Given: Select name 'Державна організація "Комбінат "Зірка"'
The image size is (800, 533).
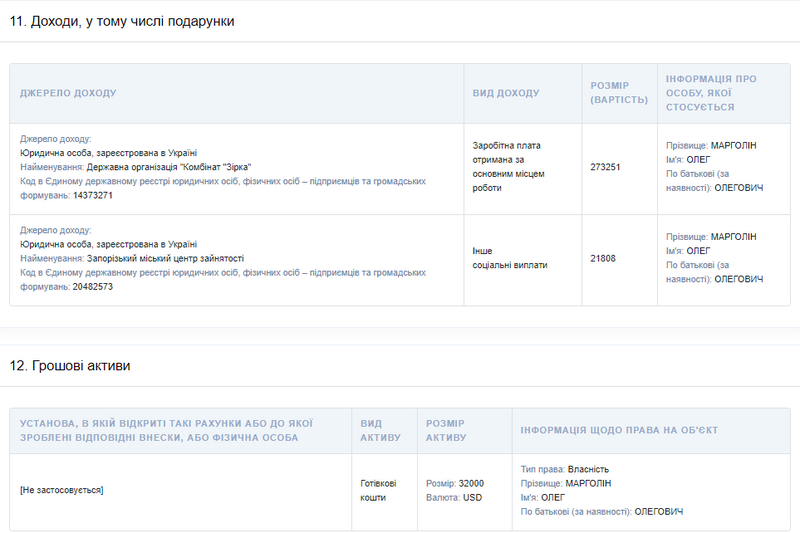Looking at the screenshot, I should point(169,167).
